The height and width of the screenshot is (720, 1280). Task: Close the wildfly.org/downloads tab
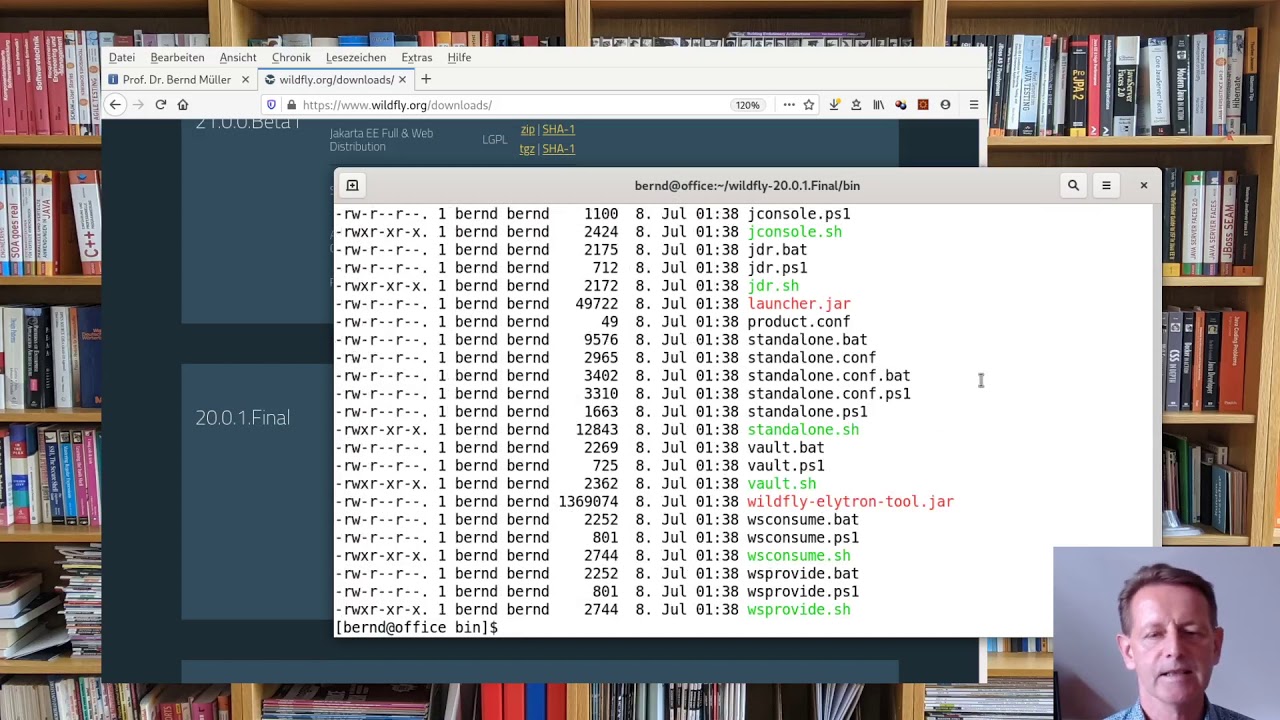coord(402,79)
